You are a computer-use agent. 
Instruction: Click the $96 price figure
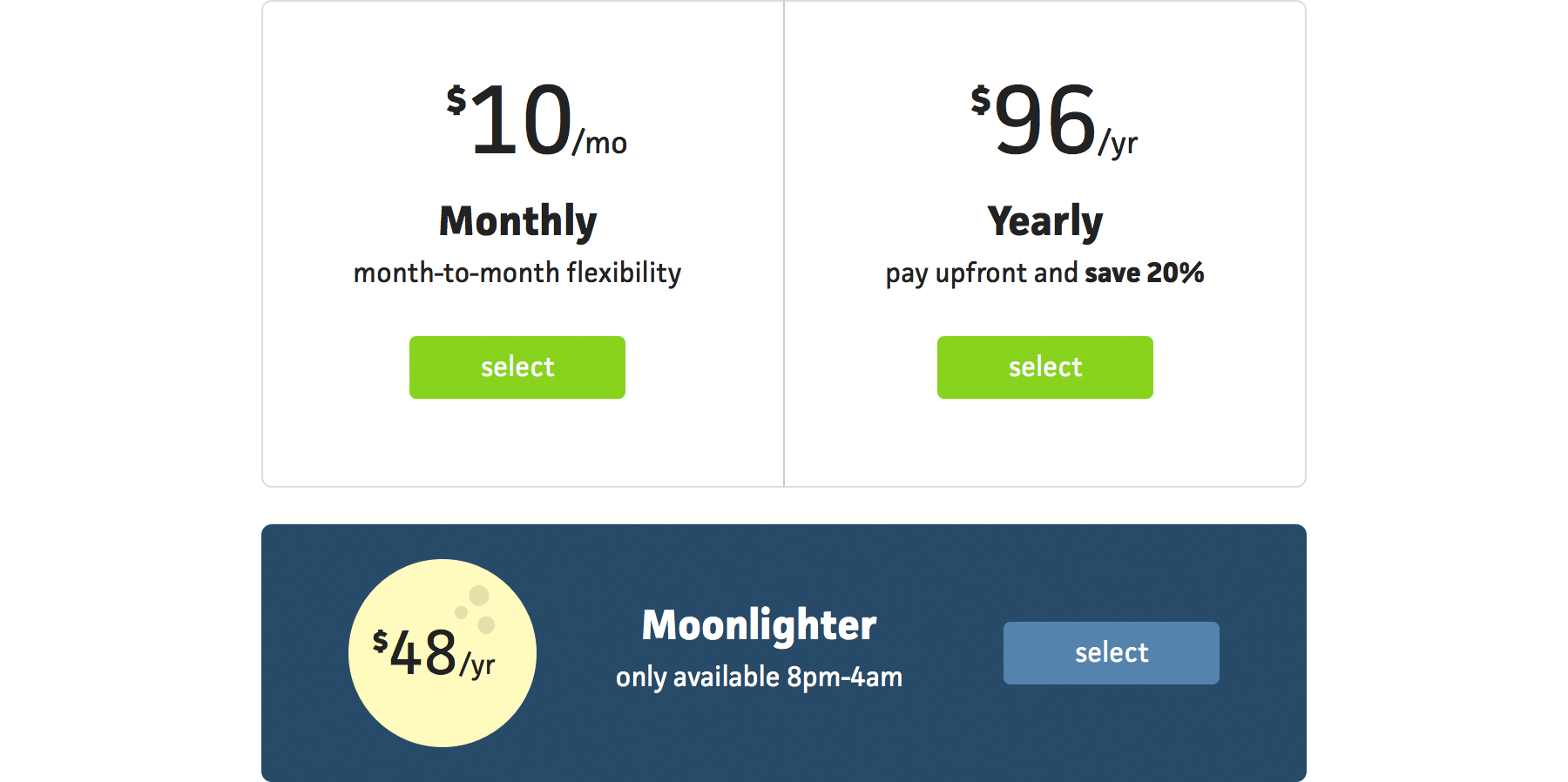click(1034, 120)
